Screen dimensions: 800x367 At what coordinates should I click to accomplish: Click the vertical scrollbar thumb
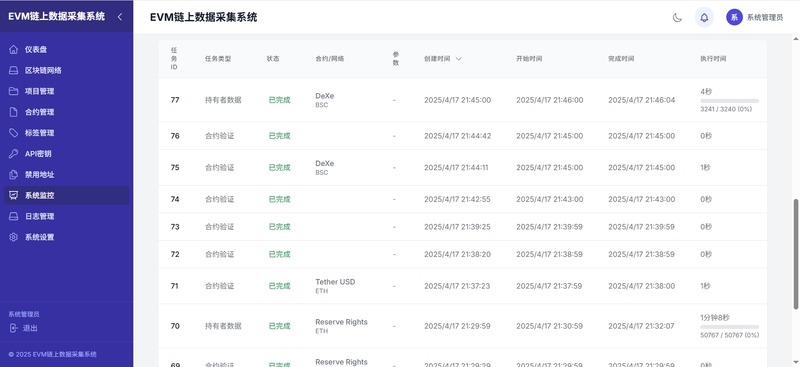pyautogui.click(x=795, y=254)
